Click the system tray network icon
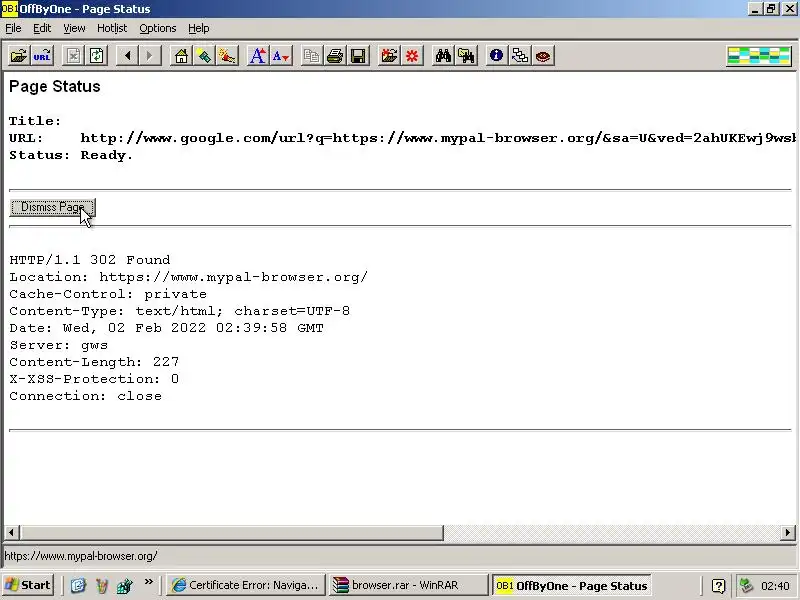 click(746, 585)
